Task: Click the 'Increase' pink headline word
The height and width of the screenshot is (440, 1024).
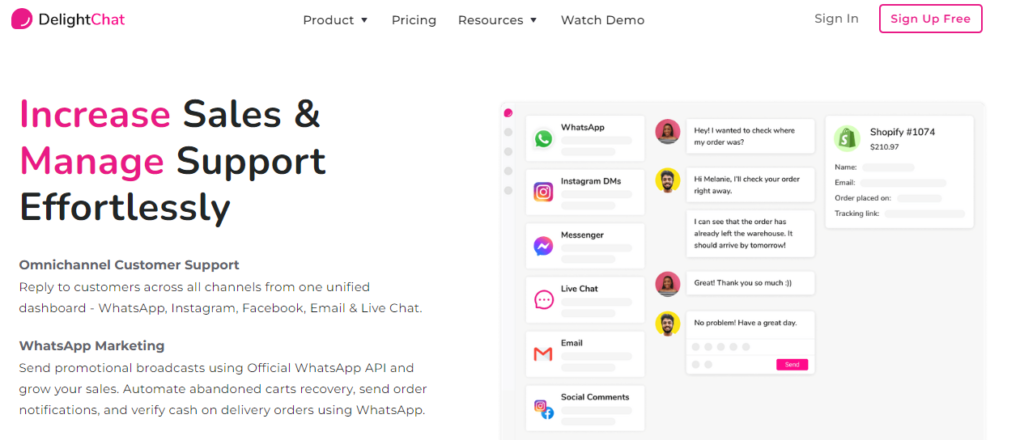Action: coord(95,113)
